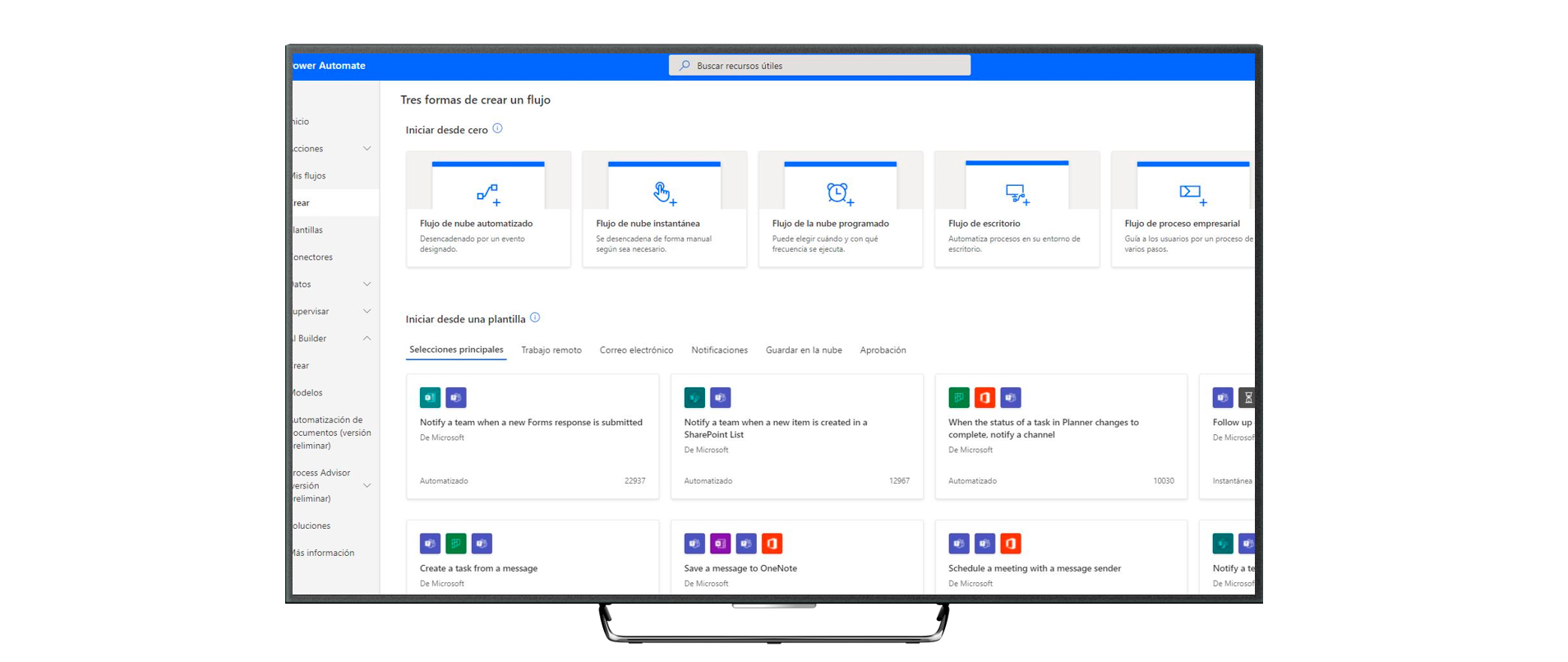
Task: Click Planner icon on Create a task from a message
Action: pyautogui.click(x=456, y=544)
